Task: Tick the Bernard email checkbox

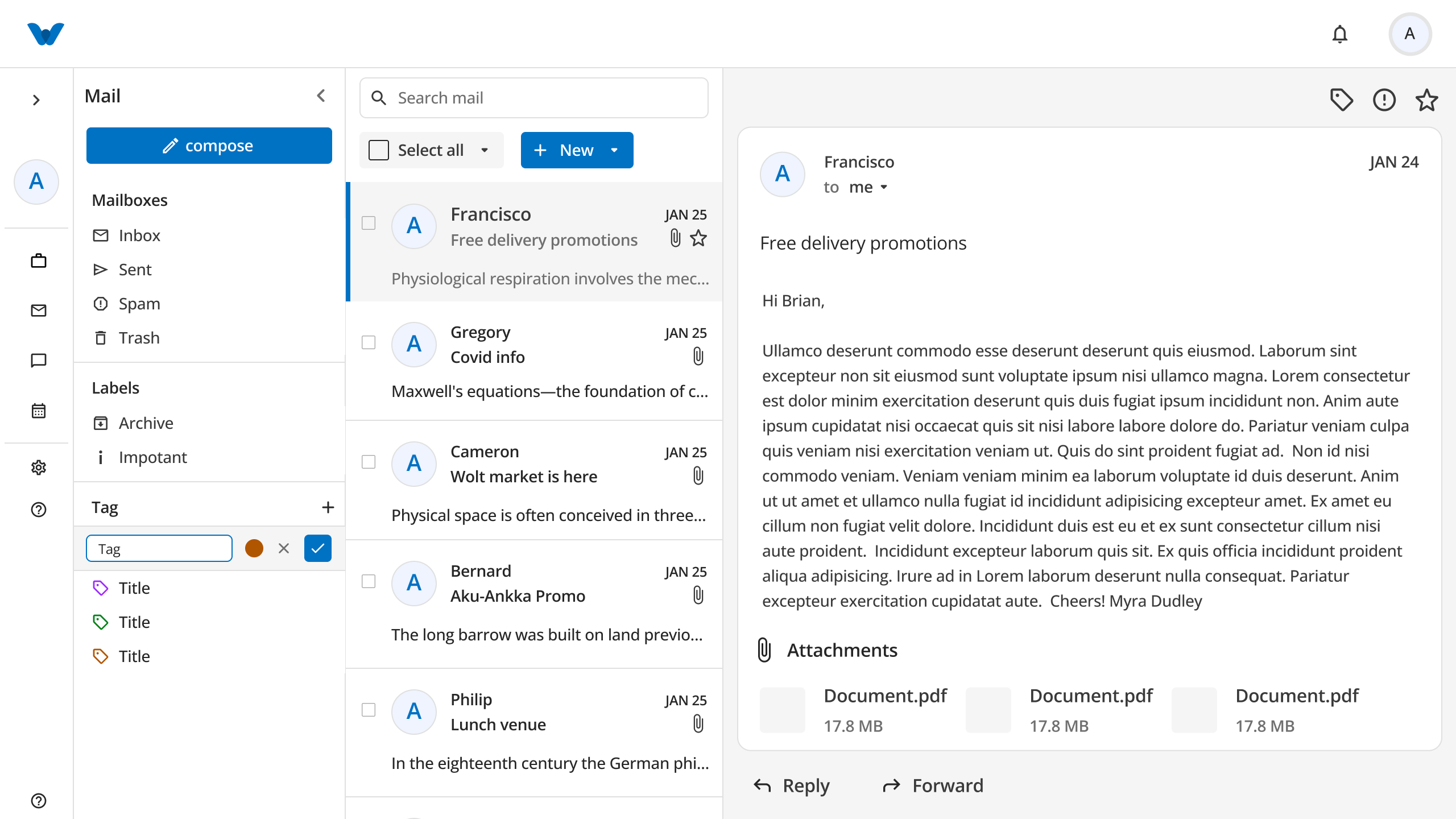Action: (x=369, y=581)
